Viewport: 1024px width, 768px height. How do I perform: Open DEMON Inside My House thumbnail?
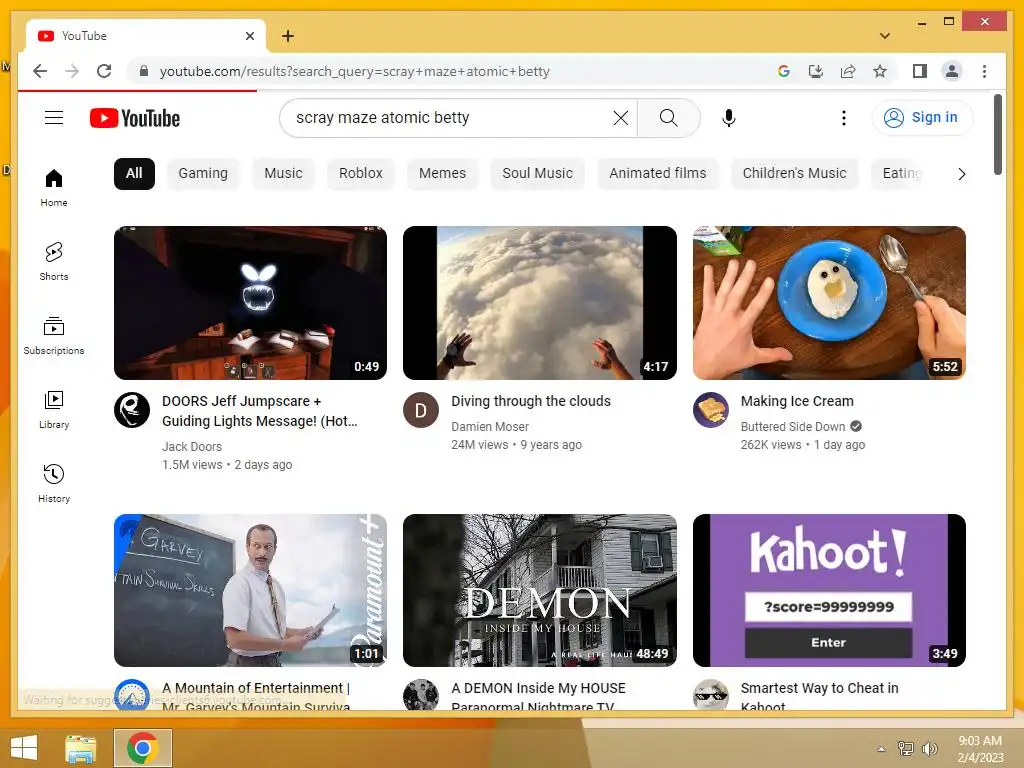pos(539,590)
